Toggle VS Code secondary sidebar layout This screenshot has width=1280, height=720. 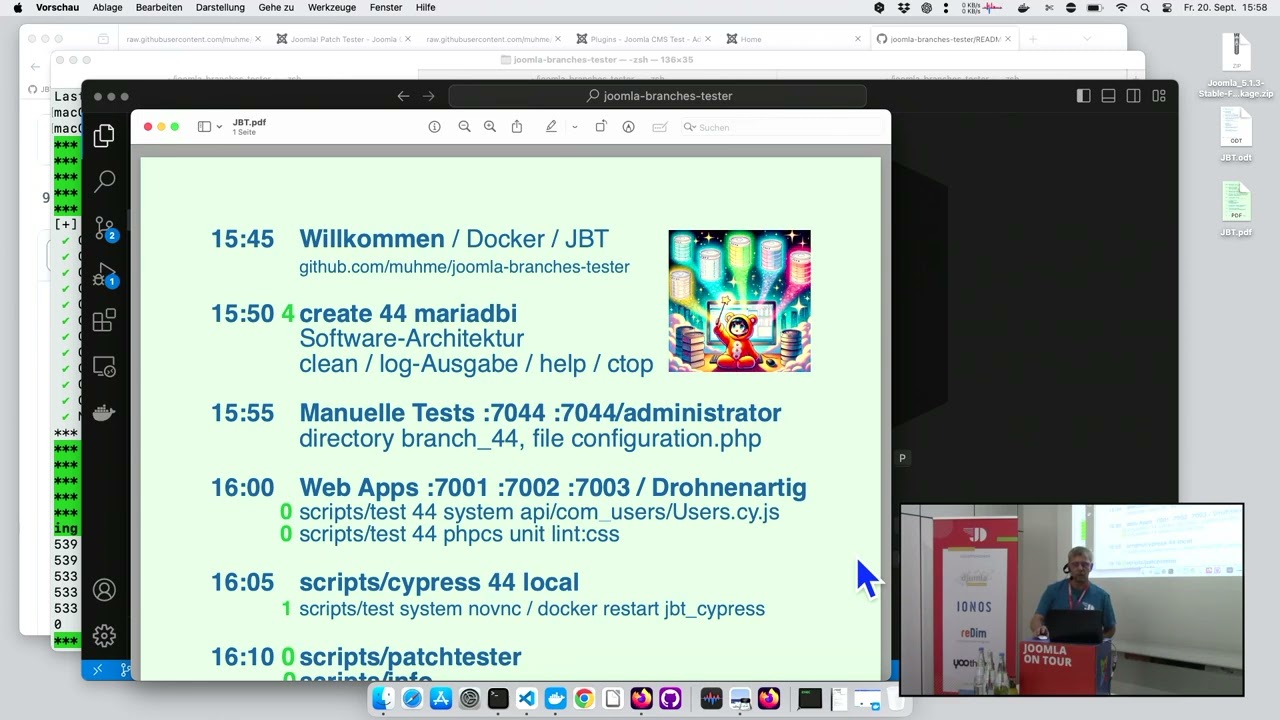(1133, 96)
